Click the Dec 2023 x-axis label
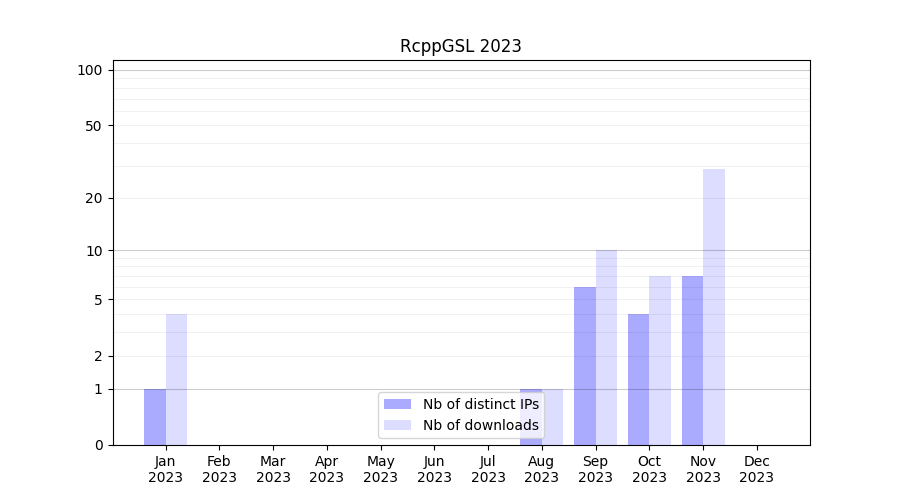Image resolution: width=900 pixels, height=500 pixels. [757, 469]
